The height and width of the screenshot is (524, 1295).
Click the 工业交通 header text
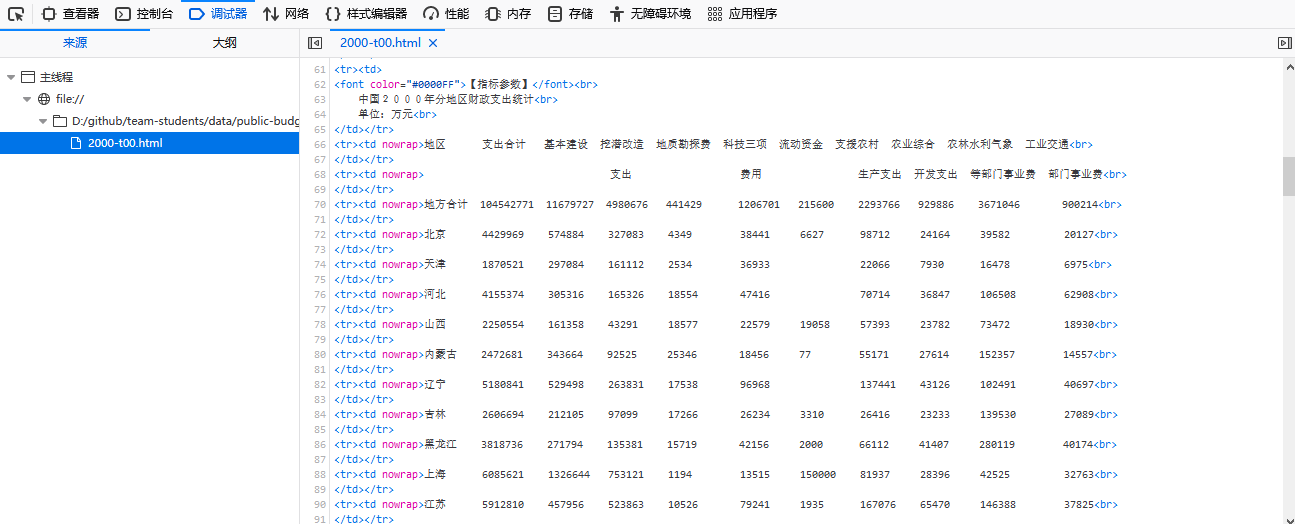point(1047,144)
